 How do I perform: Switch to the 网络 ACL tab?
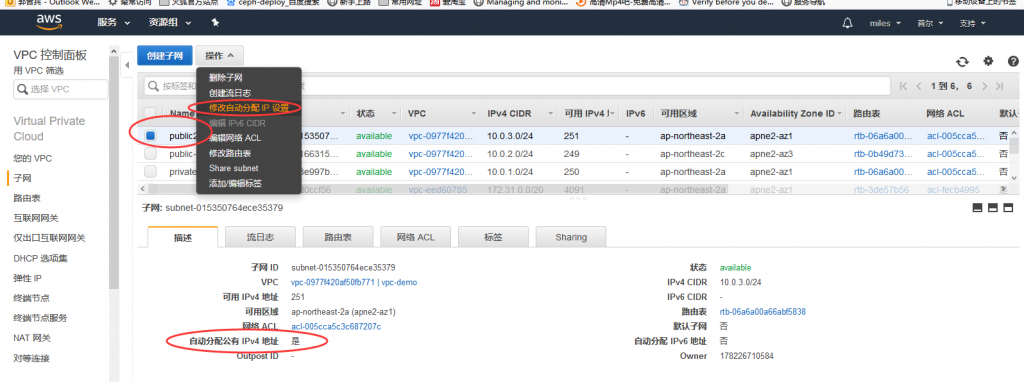pyautogui.click(x=415, y=237)
